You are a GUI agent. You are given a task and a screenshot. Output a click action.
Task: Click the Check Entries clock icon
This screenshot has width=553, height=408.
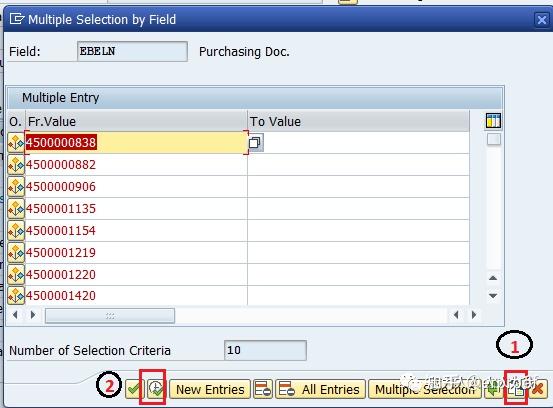(156, 389)
